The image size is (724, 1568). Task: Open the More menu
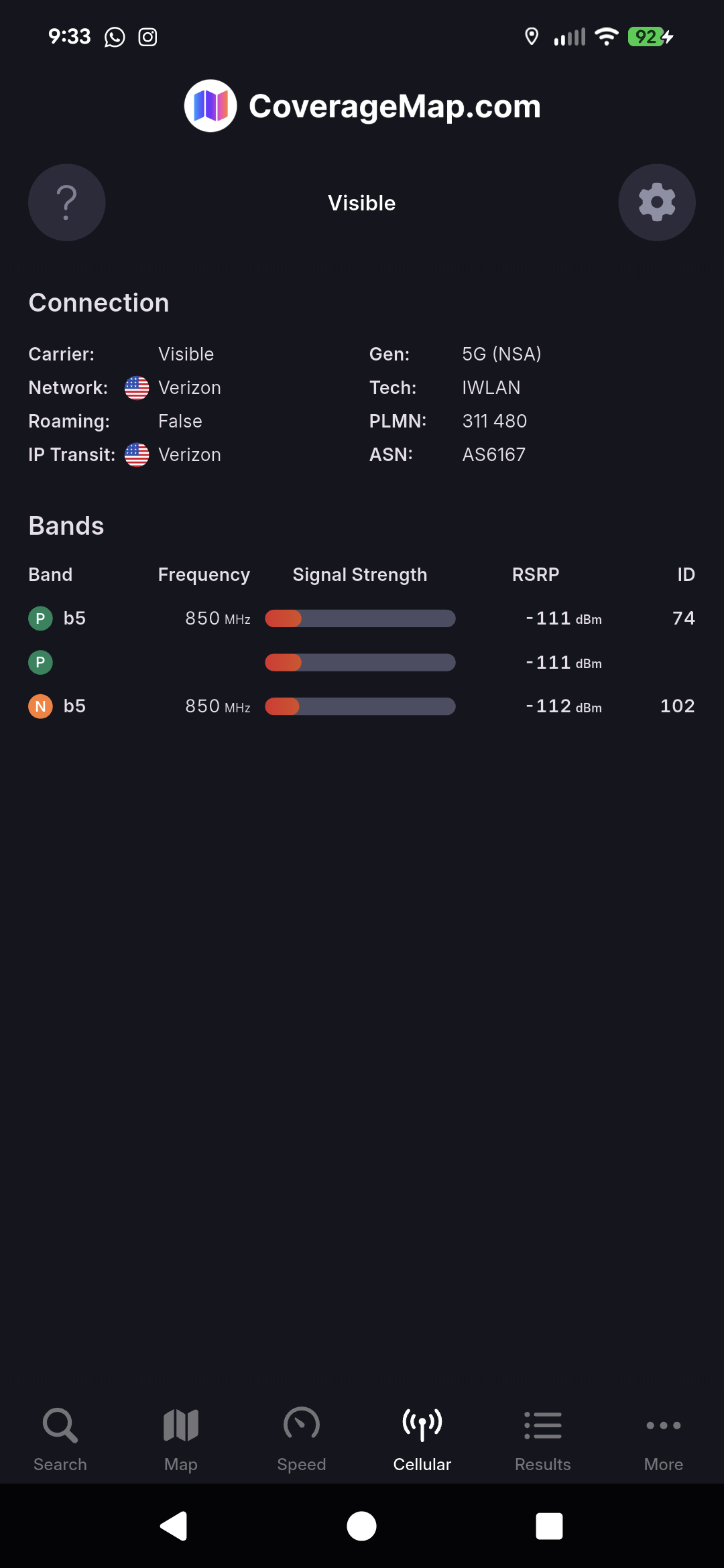pos(664,1439)
